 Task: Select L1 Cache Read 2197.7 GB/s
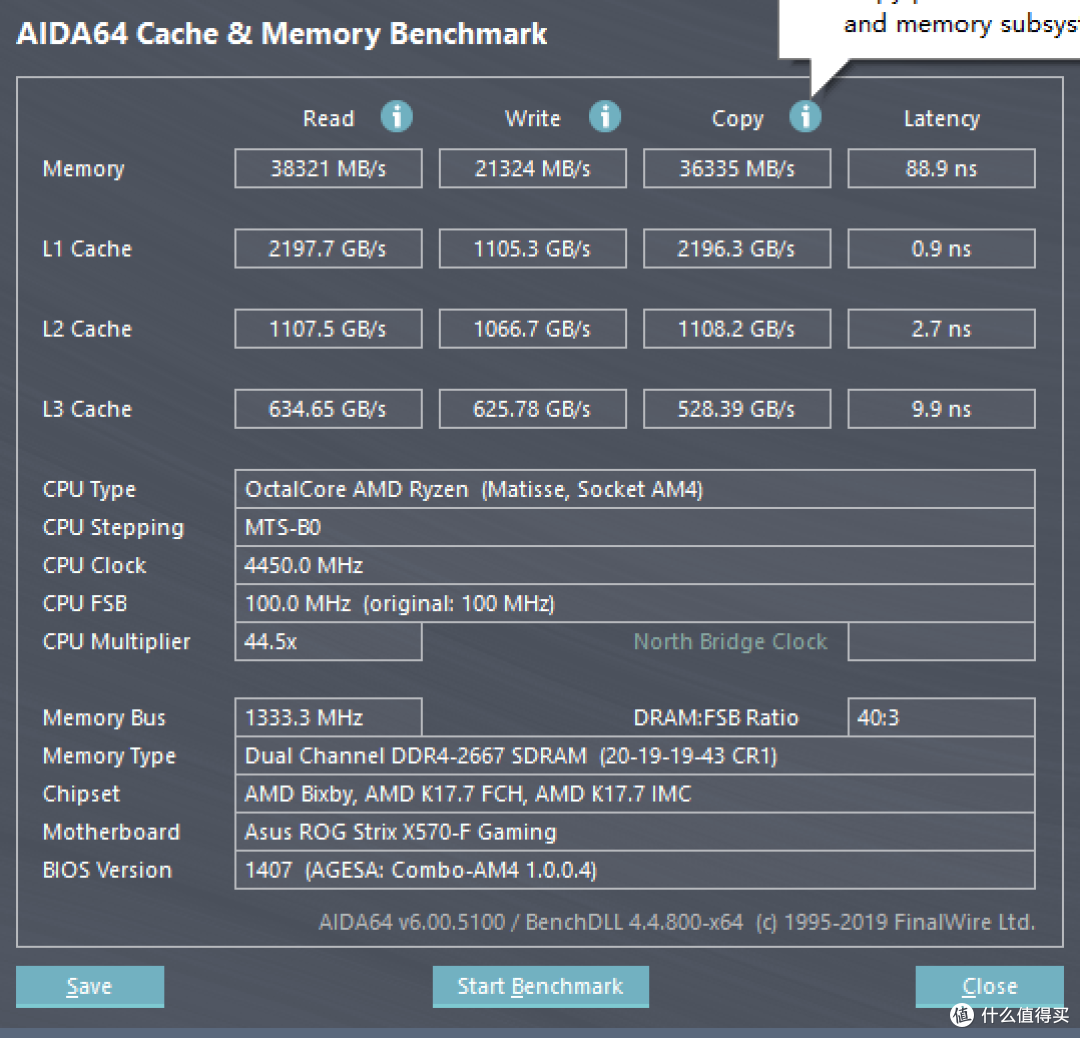pos(329,249)
